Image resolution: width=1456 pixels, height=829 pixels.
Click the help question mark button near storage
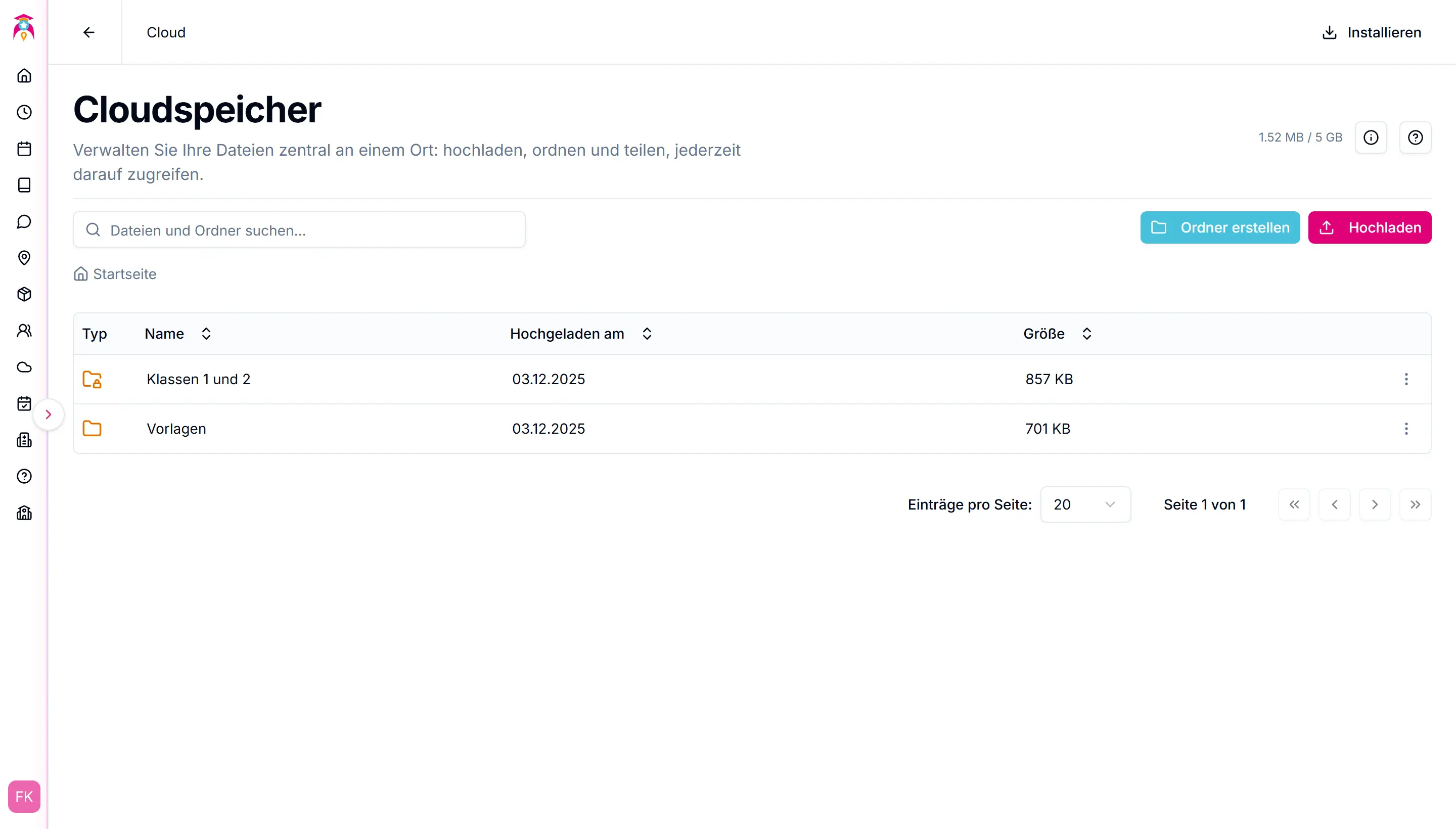pyautogui.click(x=1415, y=137)
